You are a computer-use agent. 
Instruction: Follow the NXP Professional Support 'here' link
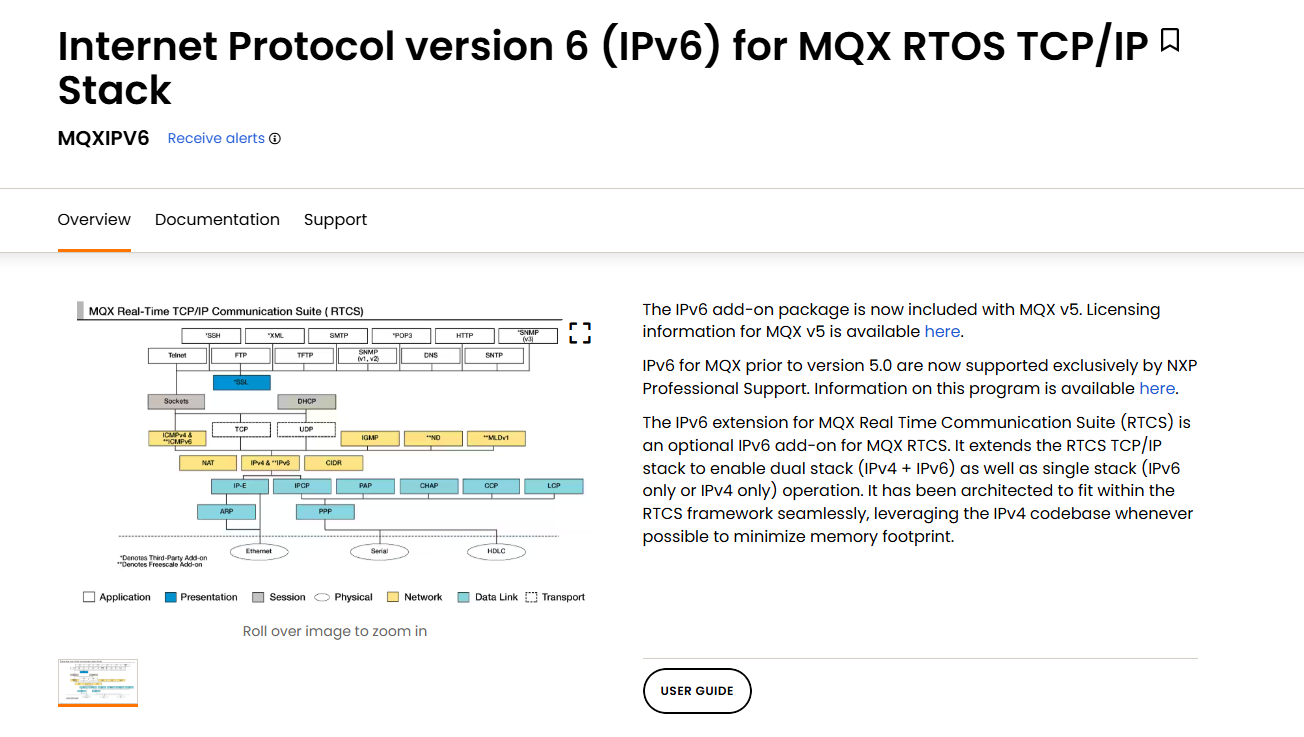(x=1157, y=388)
